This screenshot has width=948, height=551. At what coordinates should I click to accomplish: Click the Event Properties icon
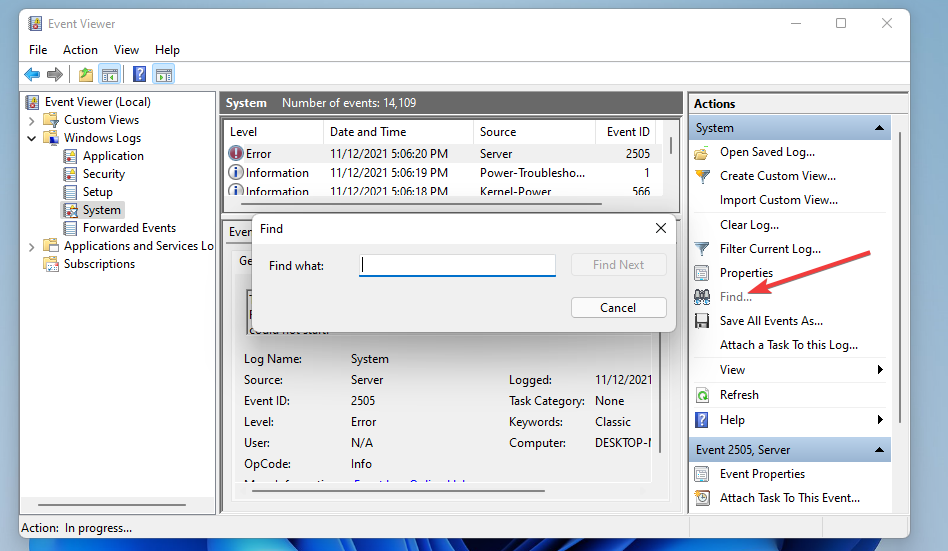pos(701,474)
